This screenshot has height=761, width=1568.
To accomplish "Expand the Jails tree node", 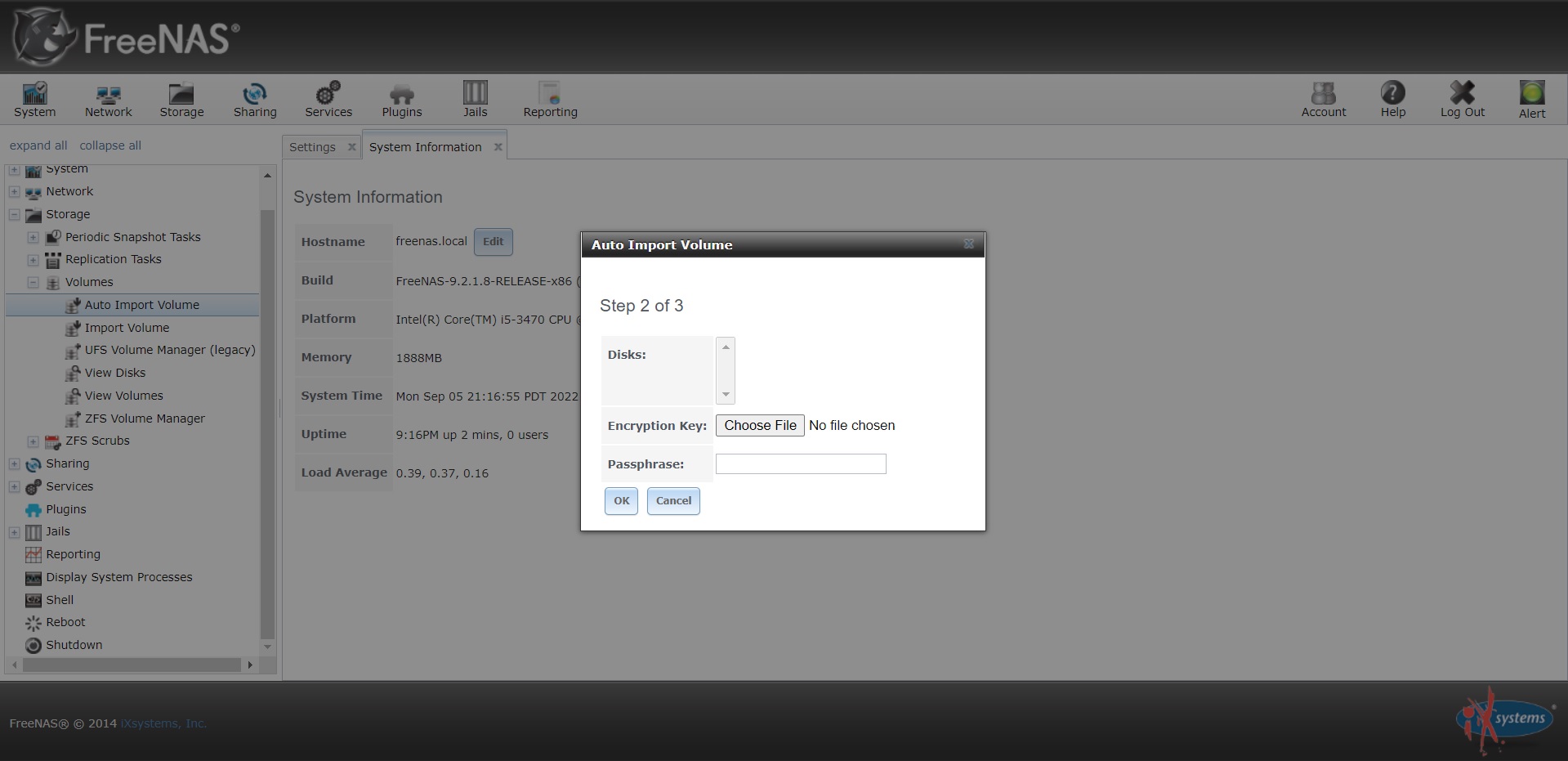I will [x=14, y=532].
